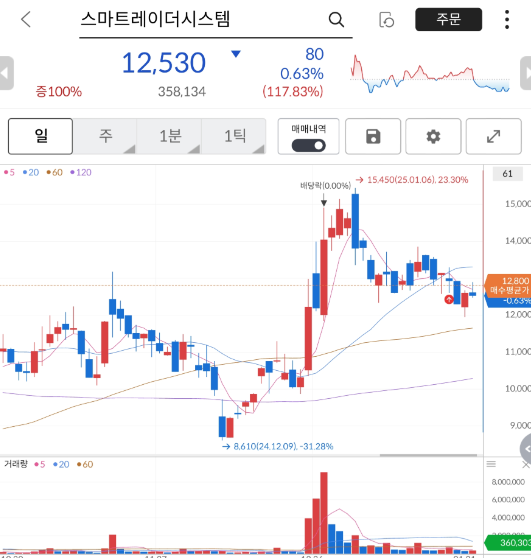Tap the price legend 60 moving average

tap(54, 173)
